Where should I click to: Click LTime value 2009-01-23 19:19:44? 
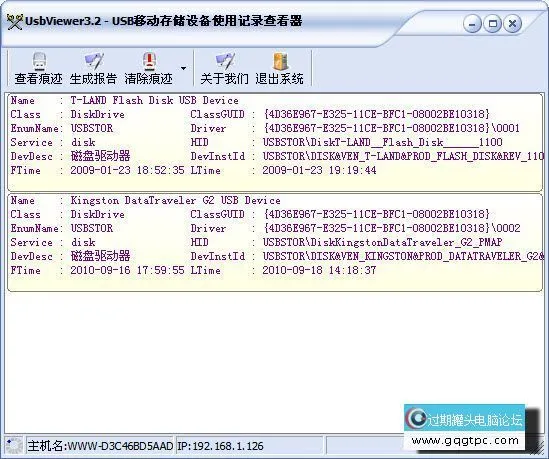[x=319, y=171]
